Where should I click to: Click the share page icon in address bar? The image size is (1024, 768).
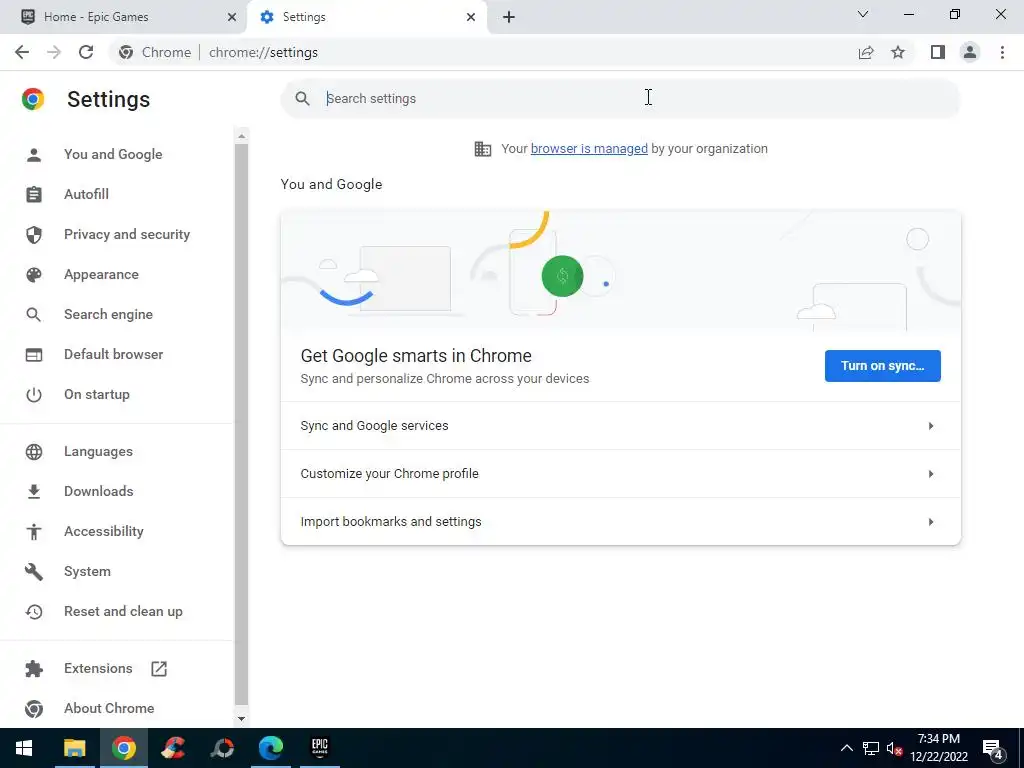pos(866,52)
